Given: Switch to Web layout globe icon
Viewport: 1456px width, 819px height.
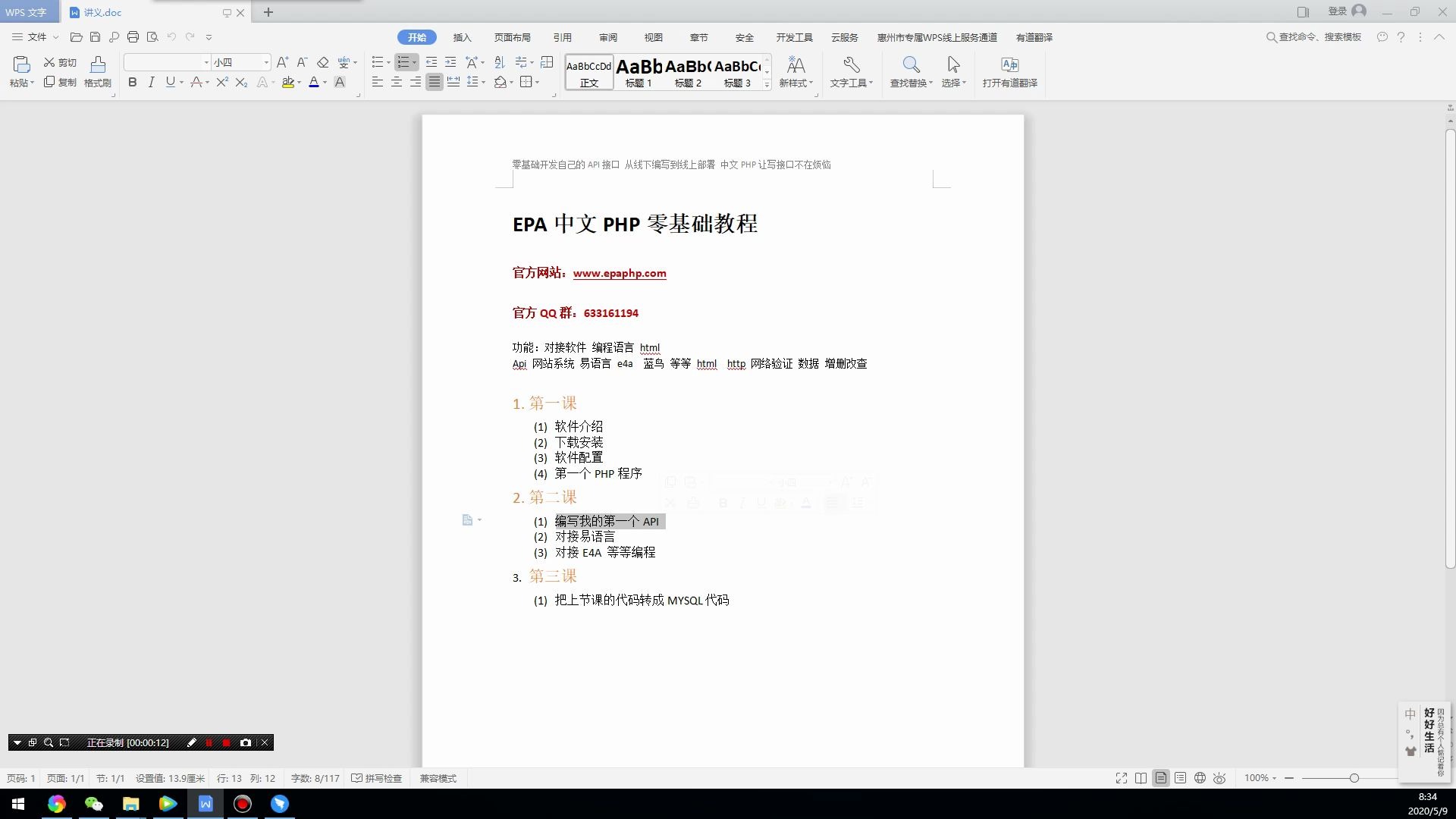Looking at the screenshot, I should click(x=1200, y=778).
